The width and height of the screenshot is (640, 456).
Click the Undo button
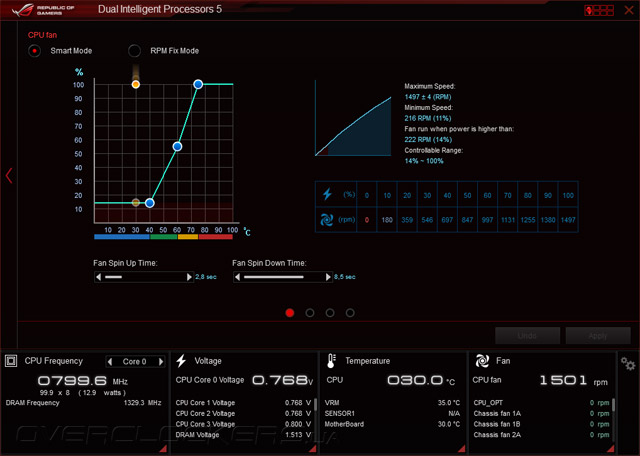coord(527,336)
